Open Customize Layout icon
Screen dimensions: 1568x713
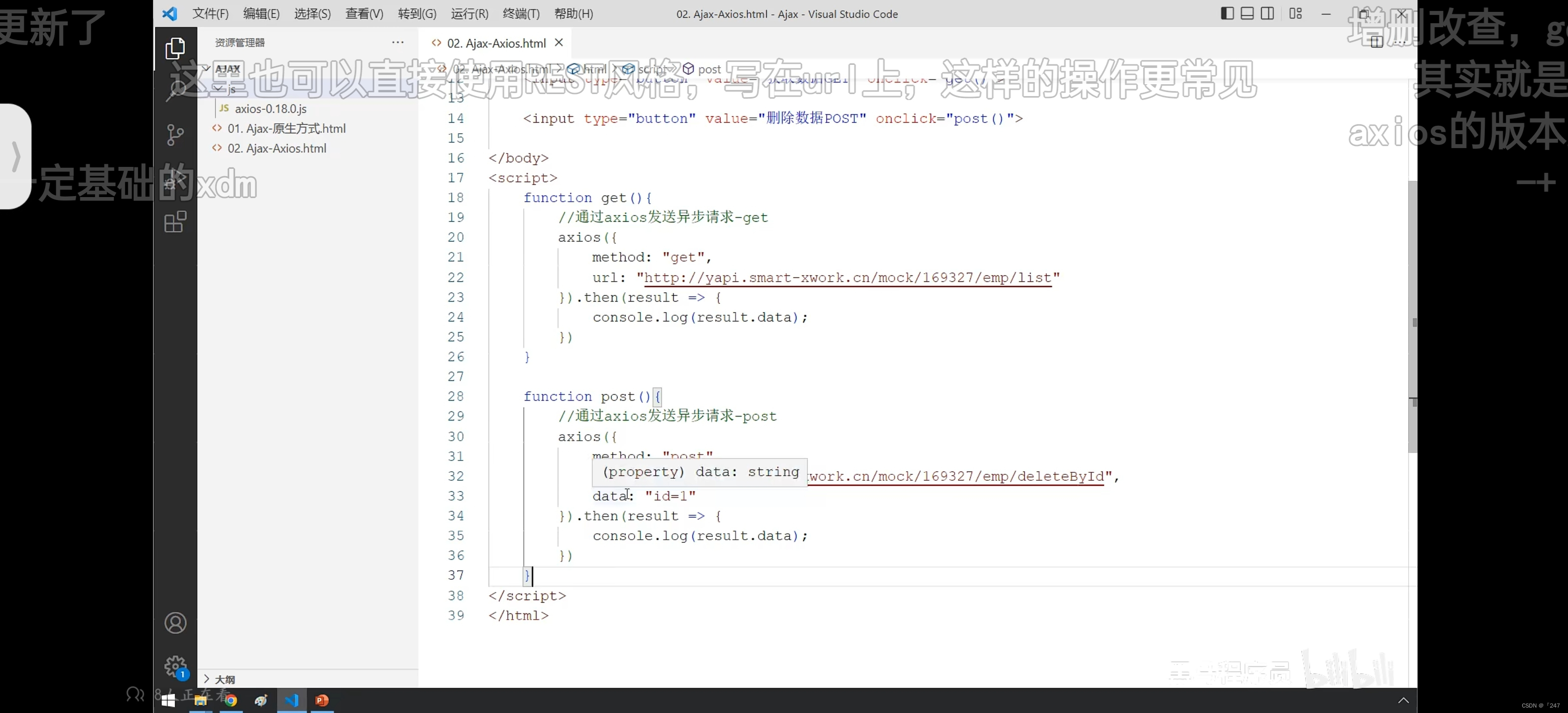point(1295,13)
